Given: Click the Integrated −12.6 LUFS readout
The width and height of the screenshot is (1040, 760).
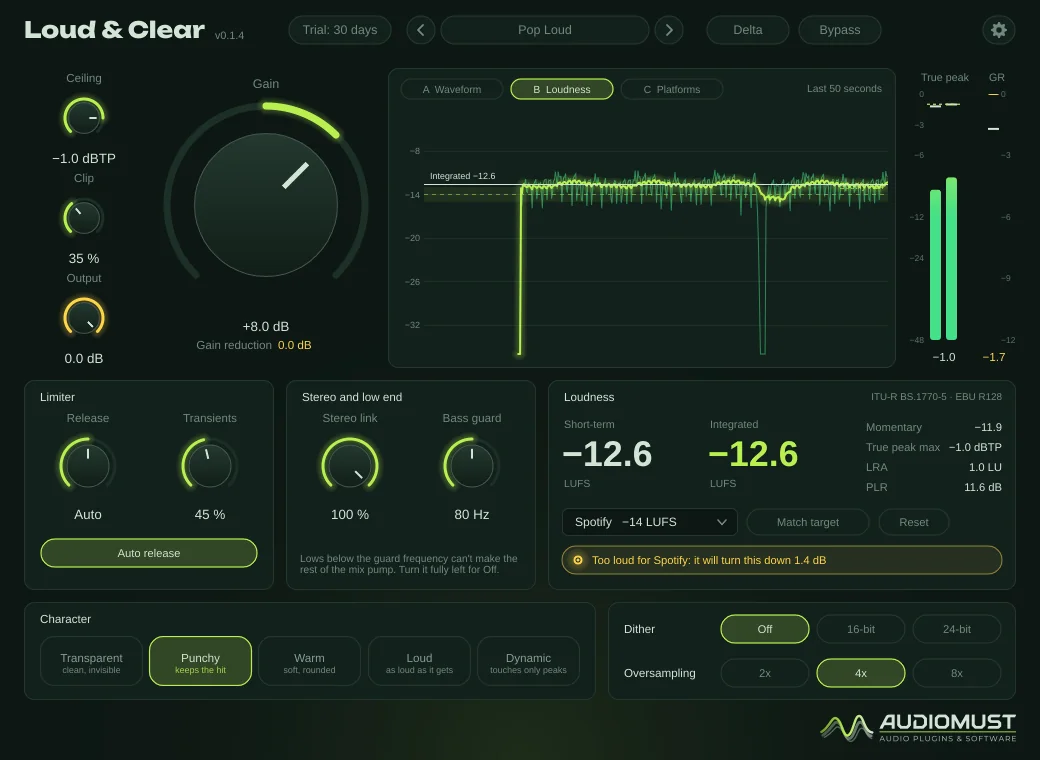Looking at the screenshot, I should click(x=753, y=454).
